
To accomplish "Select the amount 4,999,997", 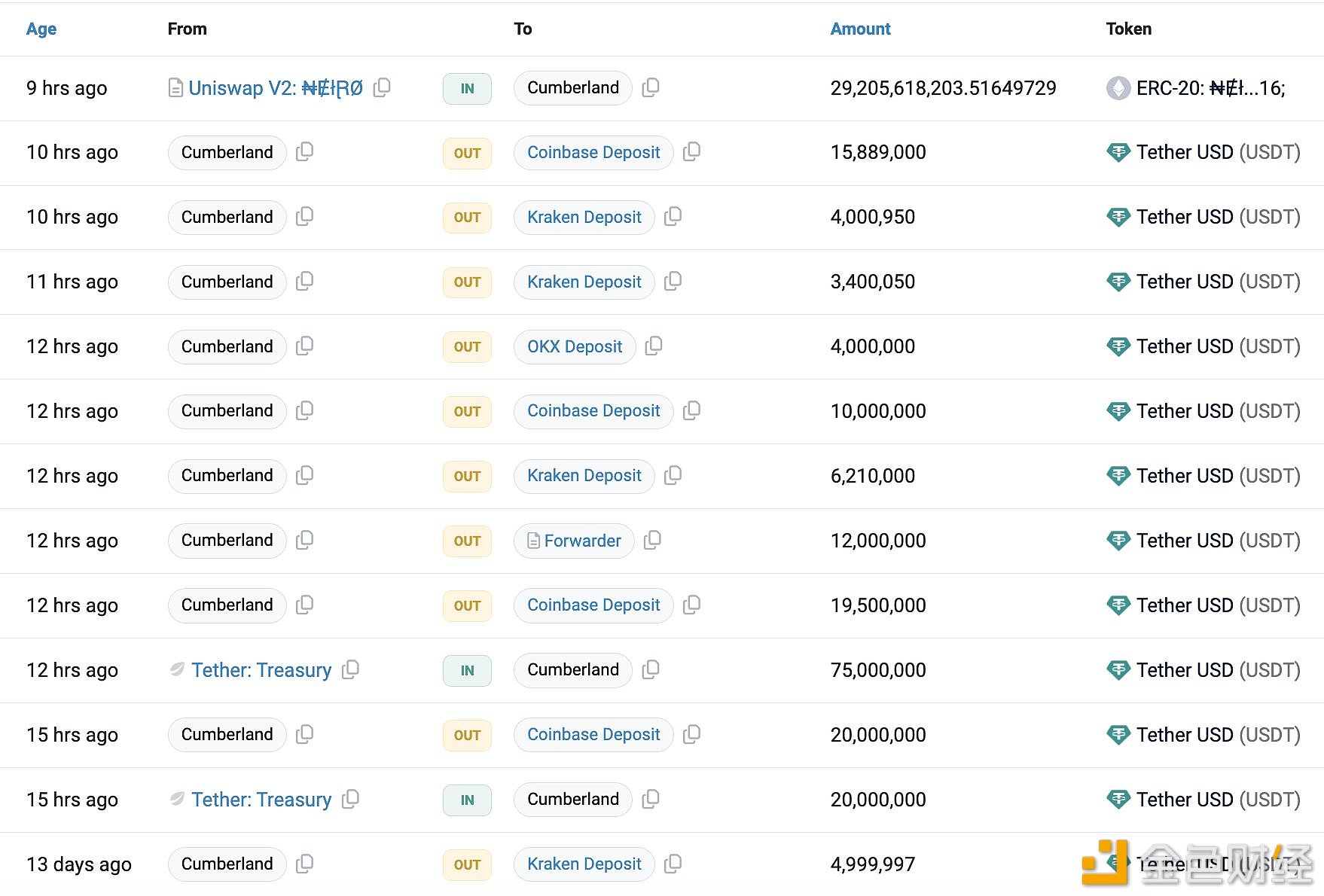I will [x=872, y=864].
